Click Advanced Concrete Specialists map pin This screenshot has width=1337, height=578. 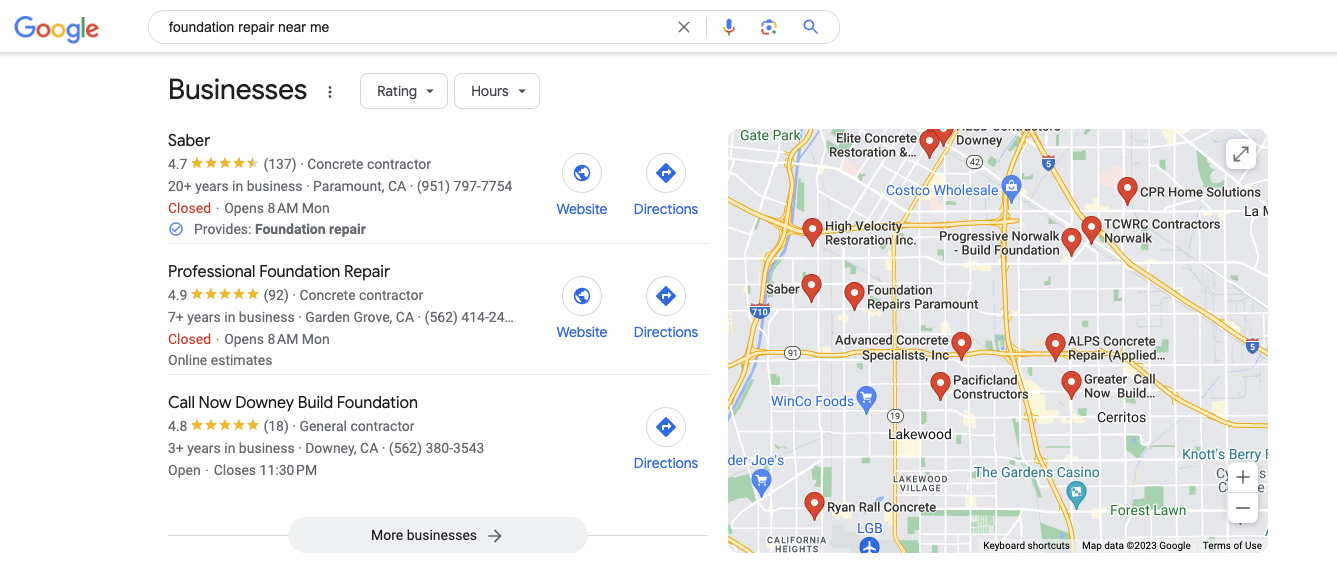pyautogui.click(x=961, y=346)
